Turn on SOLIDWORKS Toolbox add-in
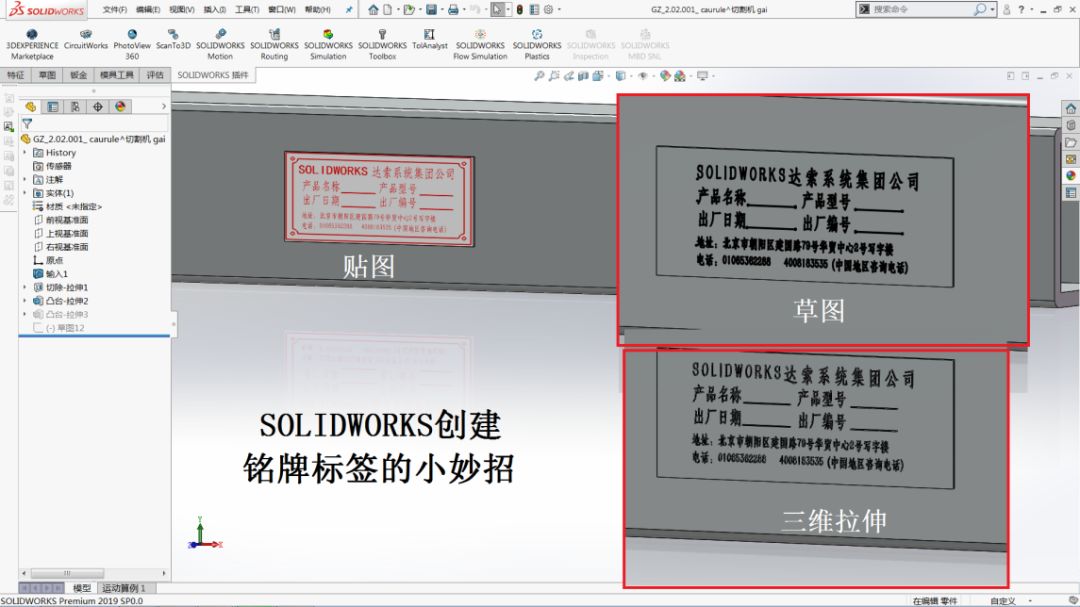Viewport: 1080px width, 607px height. pos(382,45)
